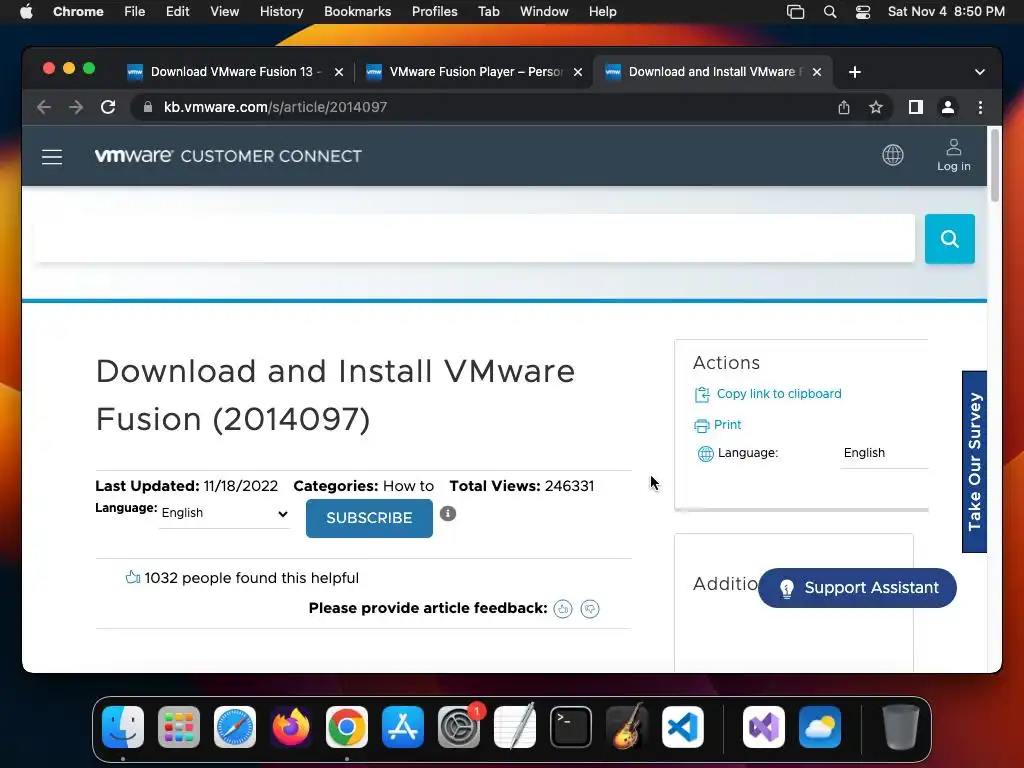Screen dimensions: 1024x768
Task: Click the Log in user icon
Action: pos(953,155)
